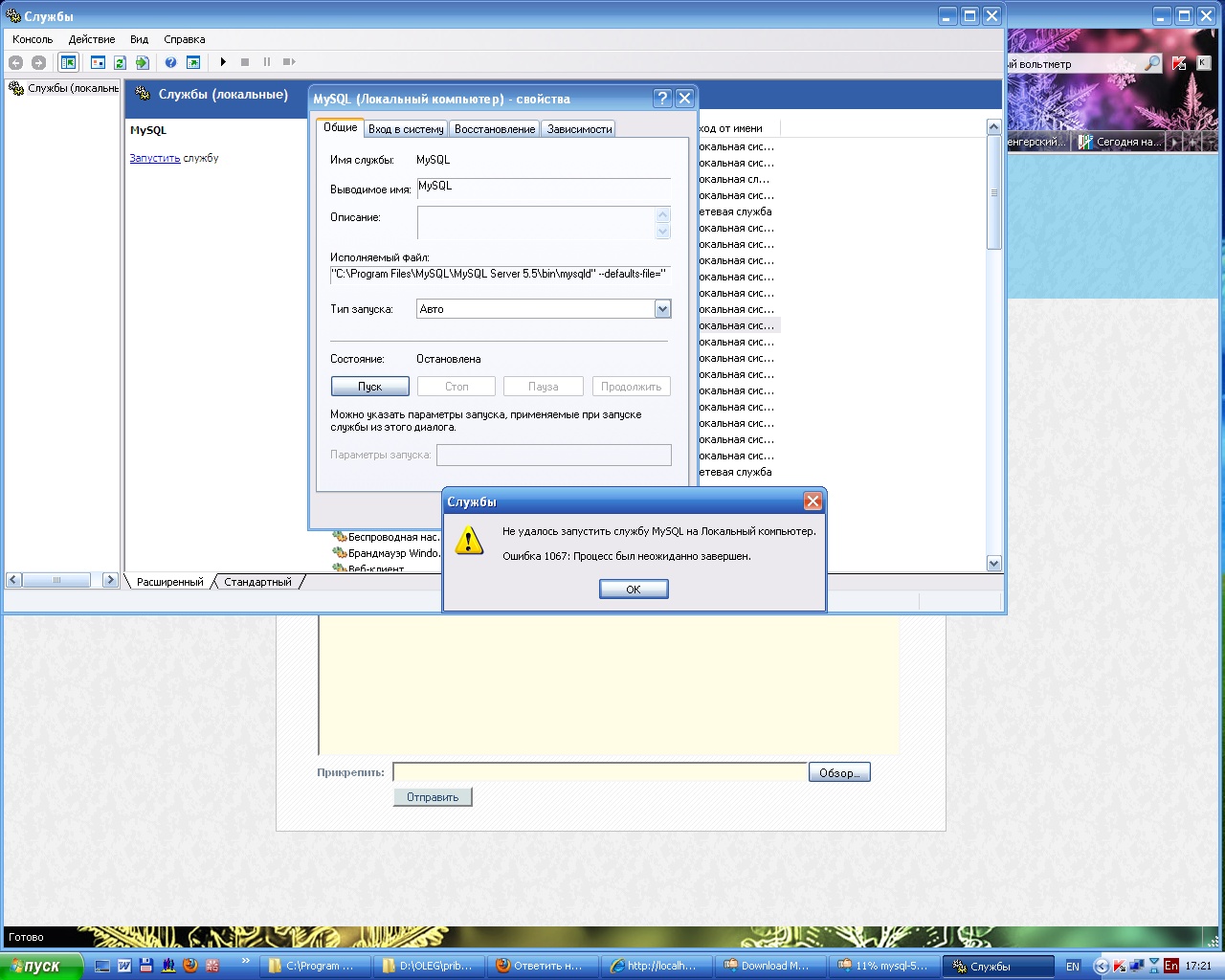This screenshot has height=980, width=1225.
Task: Click the Параметры запуска input field
Action: point(554,455)
